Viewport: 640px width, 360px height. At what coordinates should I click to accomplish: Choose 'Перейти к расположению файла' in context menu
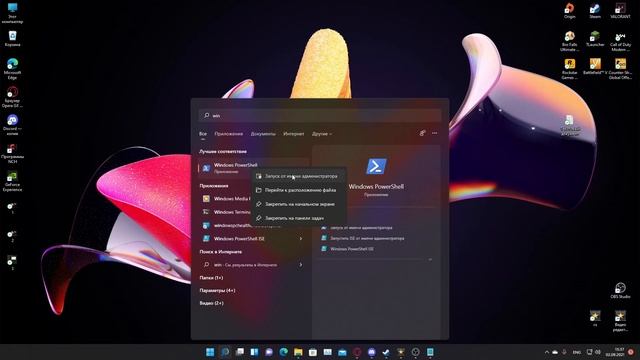click(299, 190)
